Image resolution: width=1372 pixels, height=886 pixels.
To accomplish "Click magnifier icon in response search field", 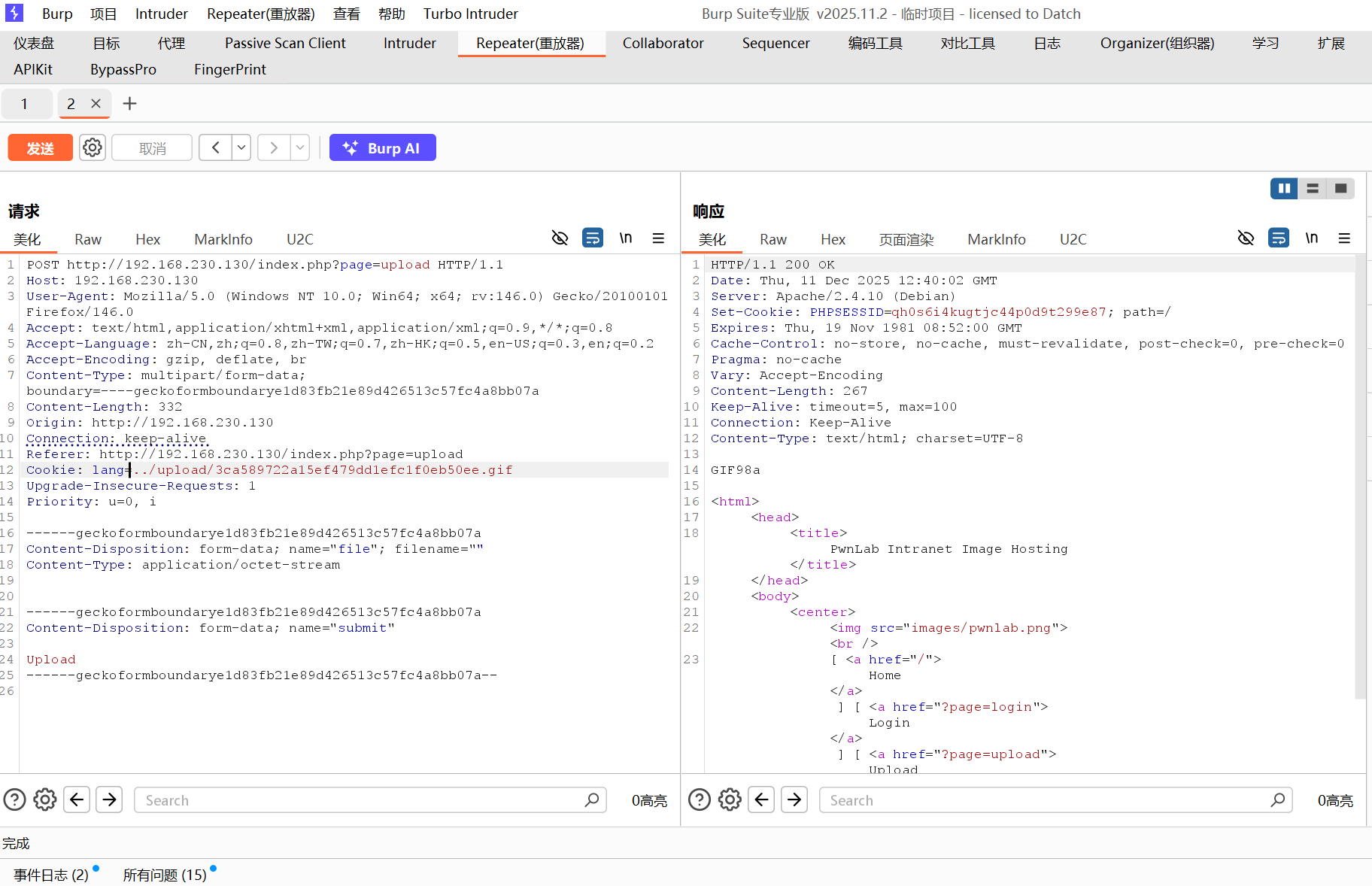I will [1278, 800].
